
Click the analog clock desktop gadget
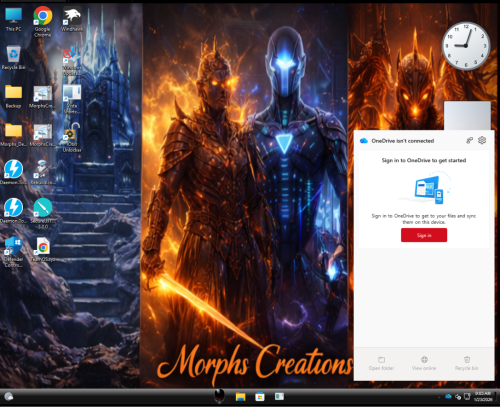pyautogui.click(x=466, y=45)
